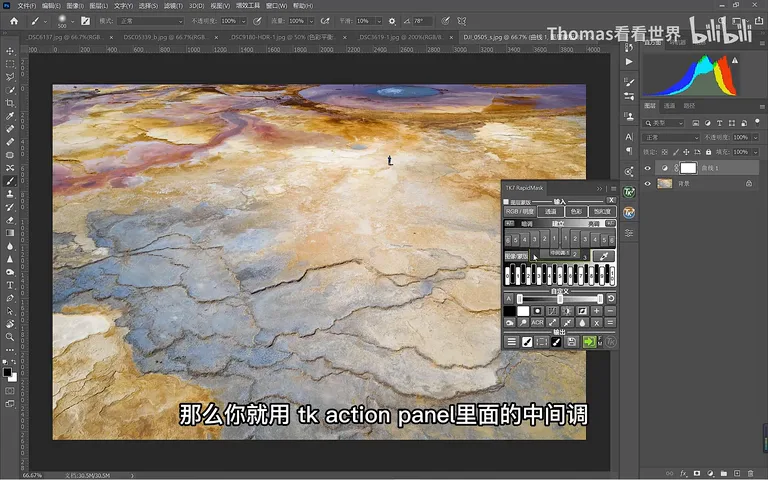
Task: Select the Clone Stamp tool
Action: [10, 194]
